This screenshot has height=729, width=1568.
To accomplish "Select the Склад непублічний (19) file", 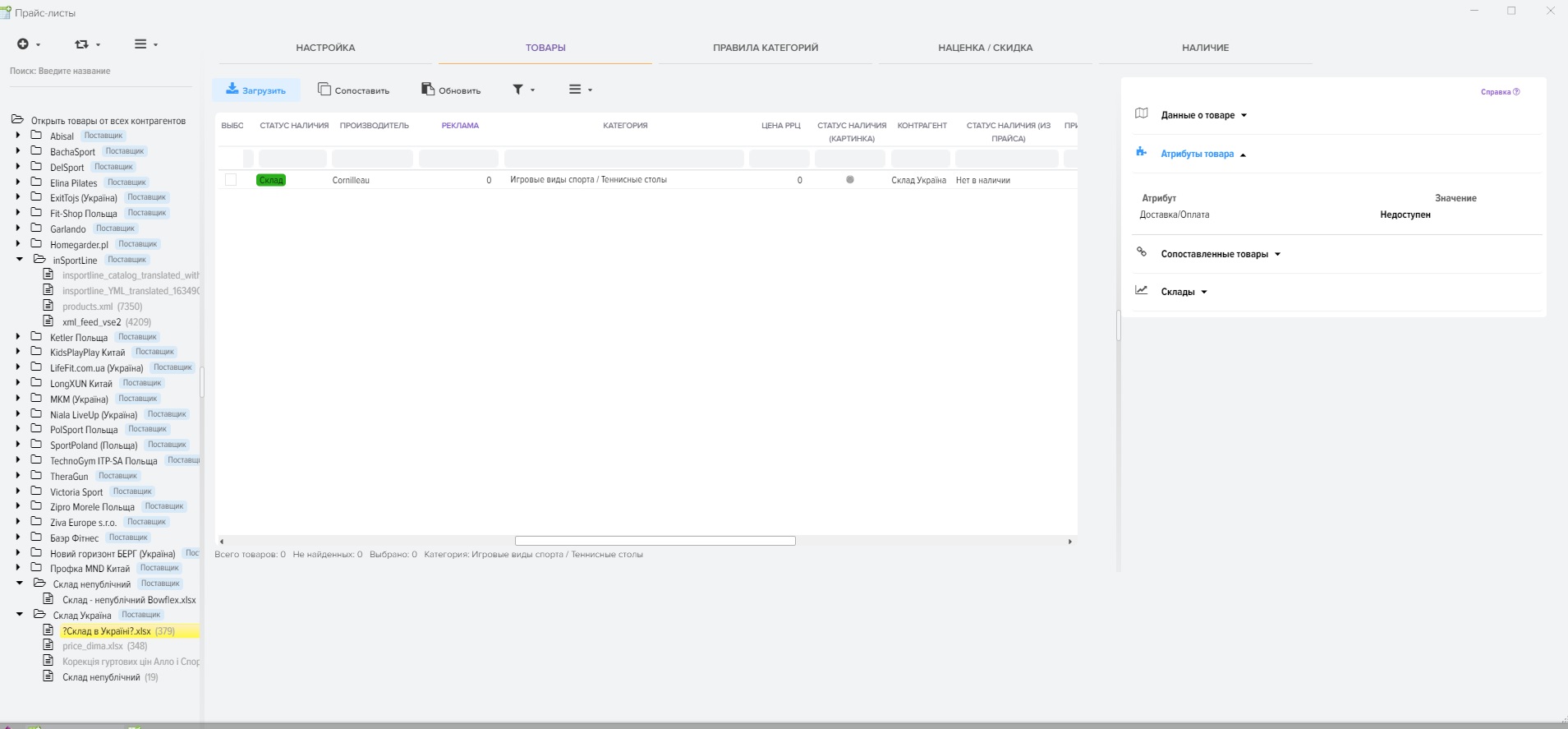I will (110, 677).
